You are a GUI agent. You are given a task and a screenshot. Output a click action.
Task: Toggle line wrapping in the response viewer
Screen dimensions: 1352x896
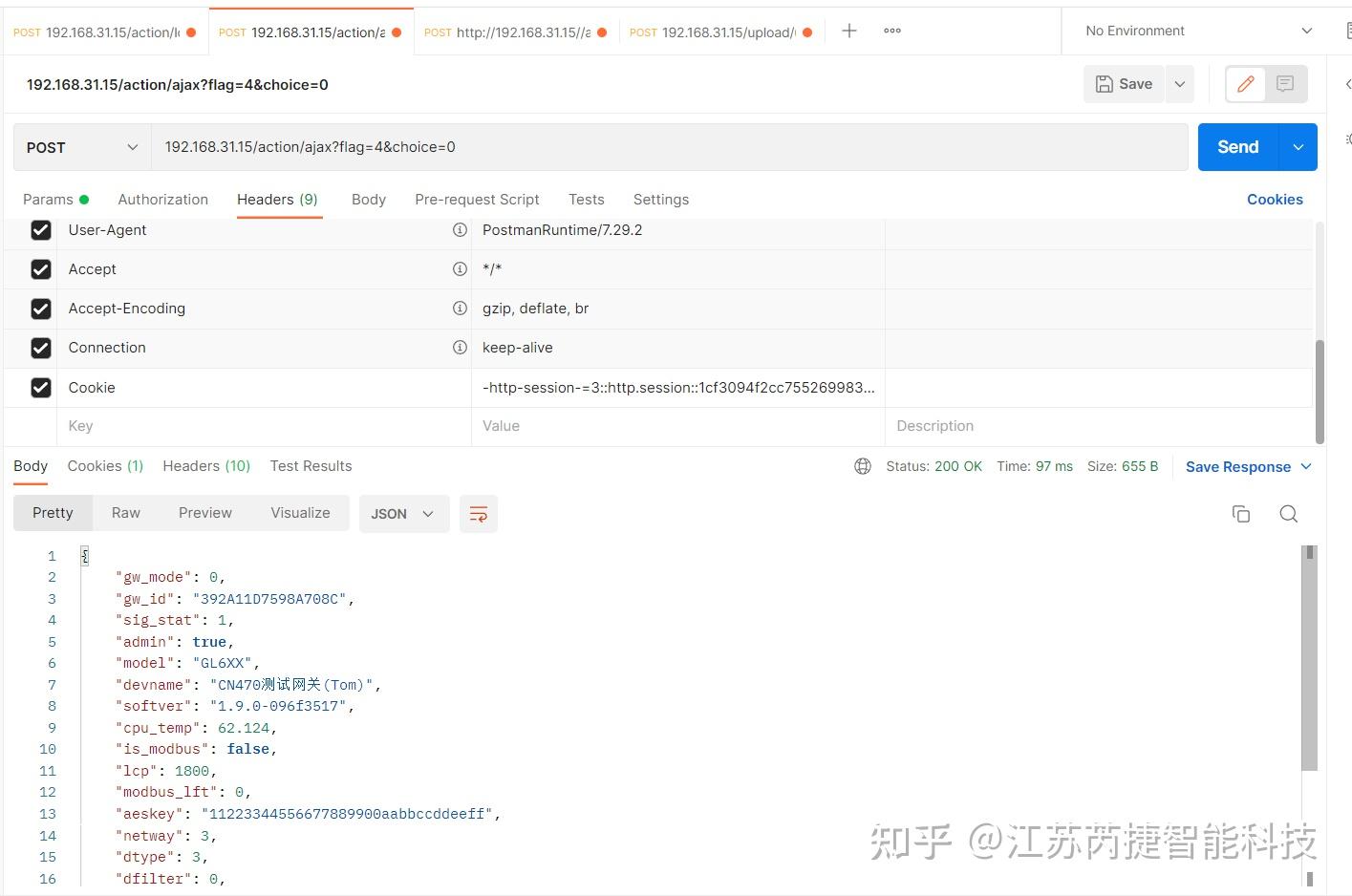coord(478,513)
